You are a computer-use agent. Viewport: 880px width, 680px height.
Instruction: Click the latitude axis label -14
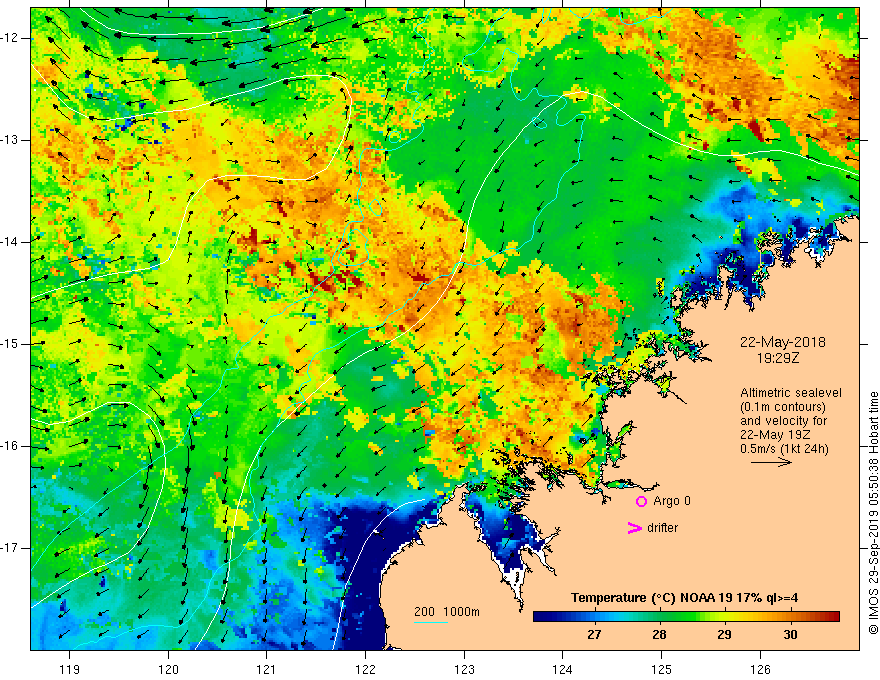[11, 242]
